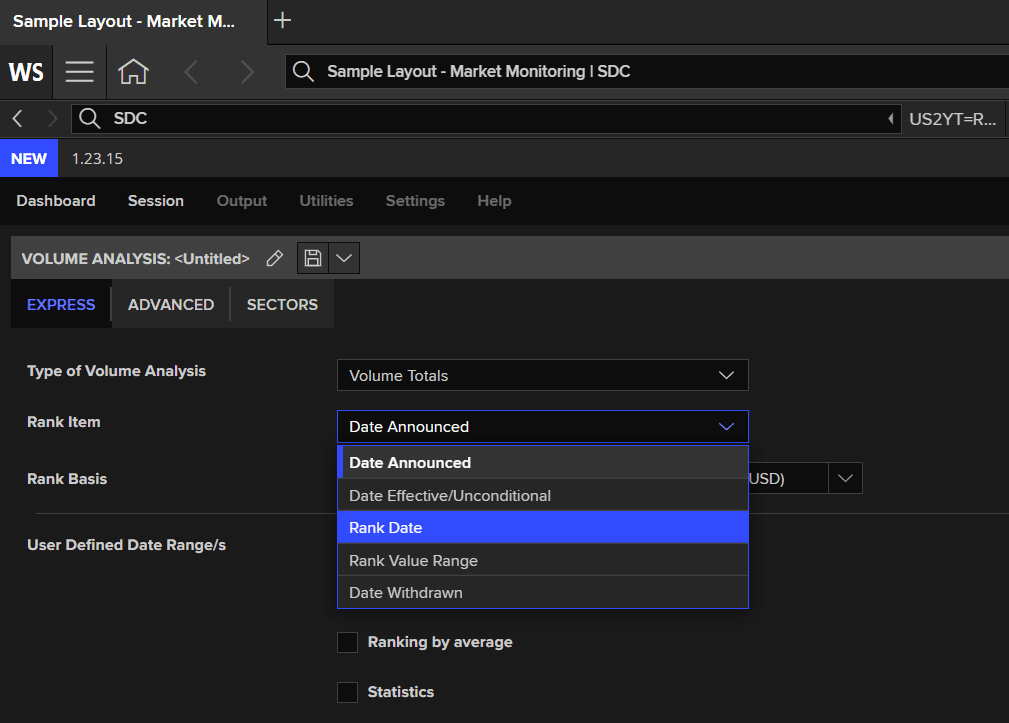Click the WS workspace logo
This screenshot has height=723, width=1009.
click(26, 71)
